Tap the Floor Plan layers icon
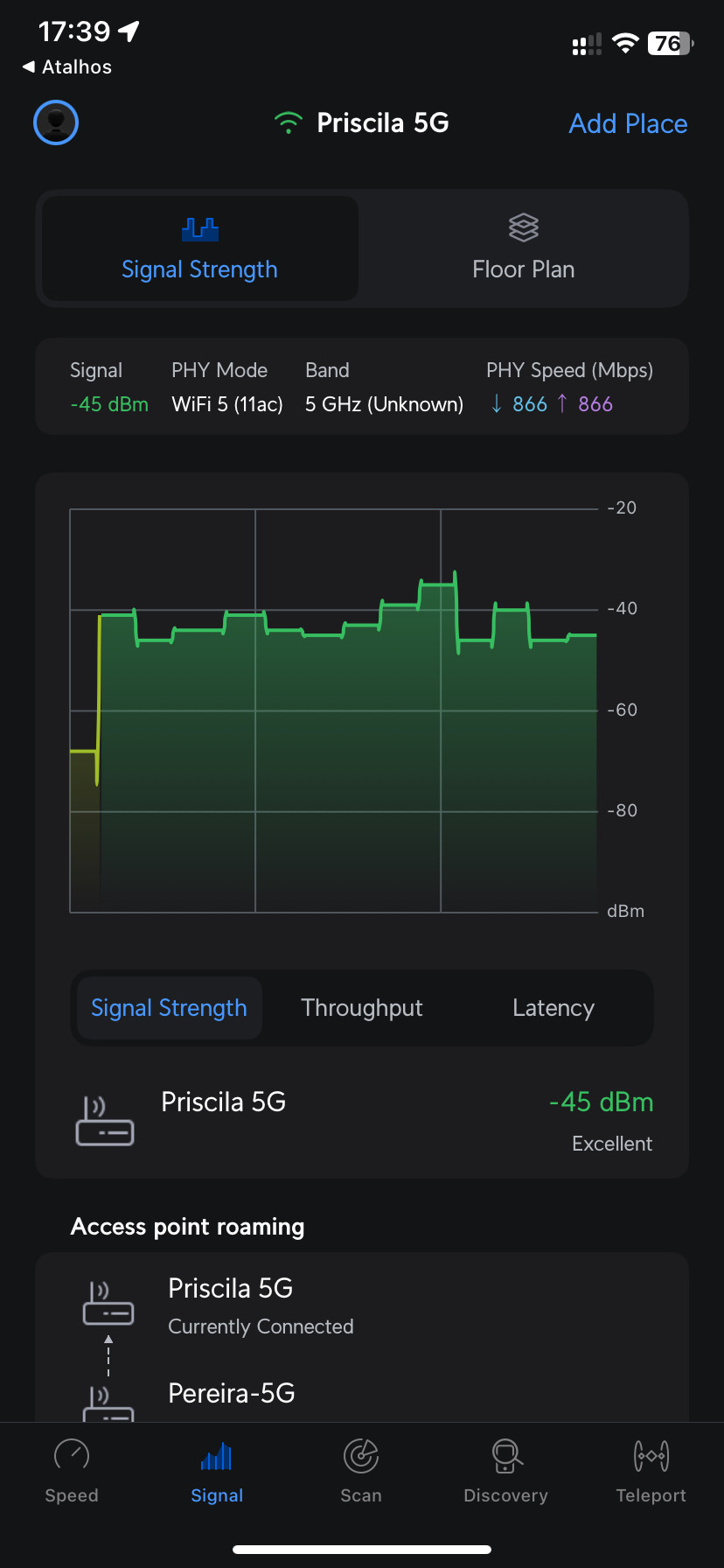Screen dimensions: 724x1568 coord(523,227)
